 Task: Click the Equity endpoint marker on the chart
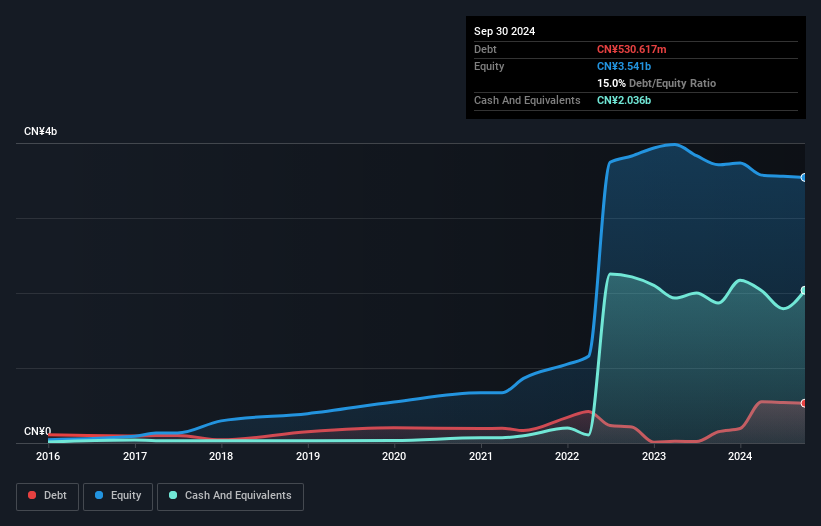tap(804, 178)
